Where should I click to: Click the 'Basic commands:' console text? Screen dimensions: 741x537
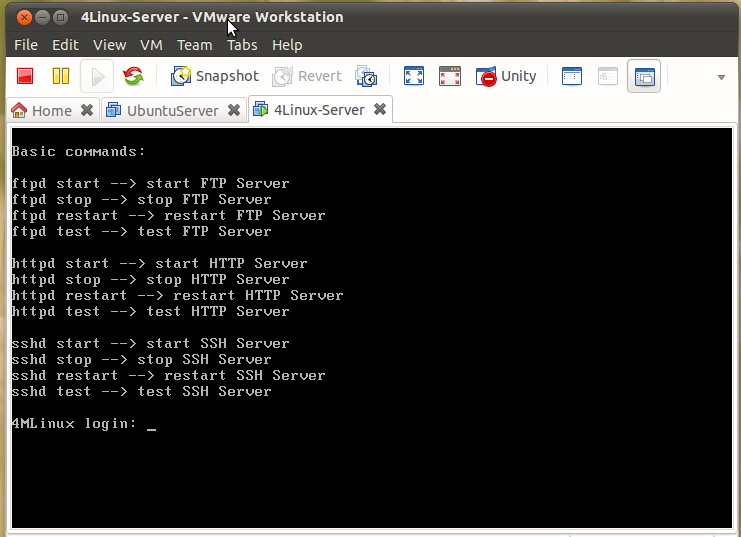pos(78,151)
